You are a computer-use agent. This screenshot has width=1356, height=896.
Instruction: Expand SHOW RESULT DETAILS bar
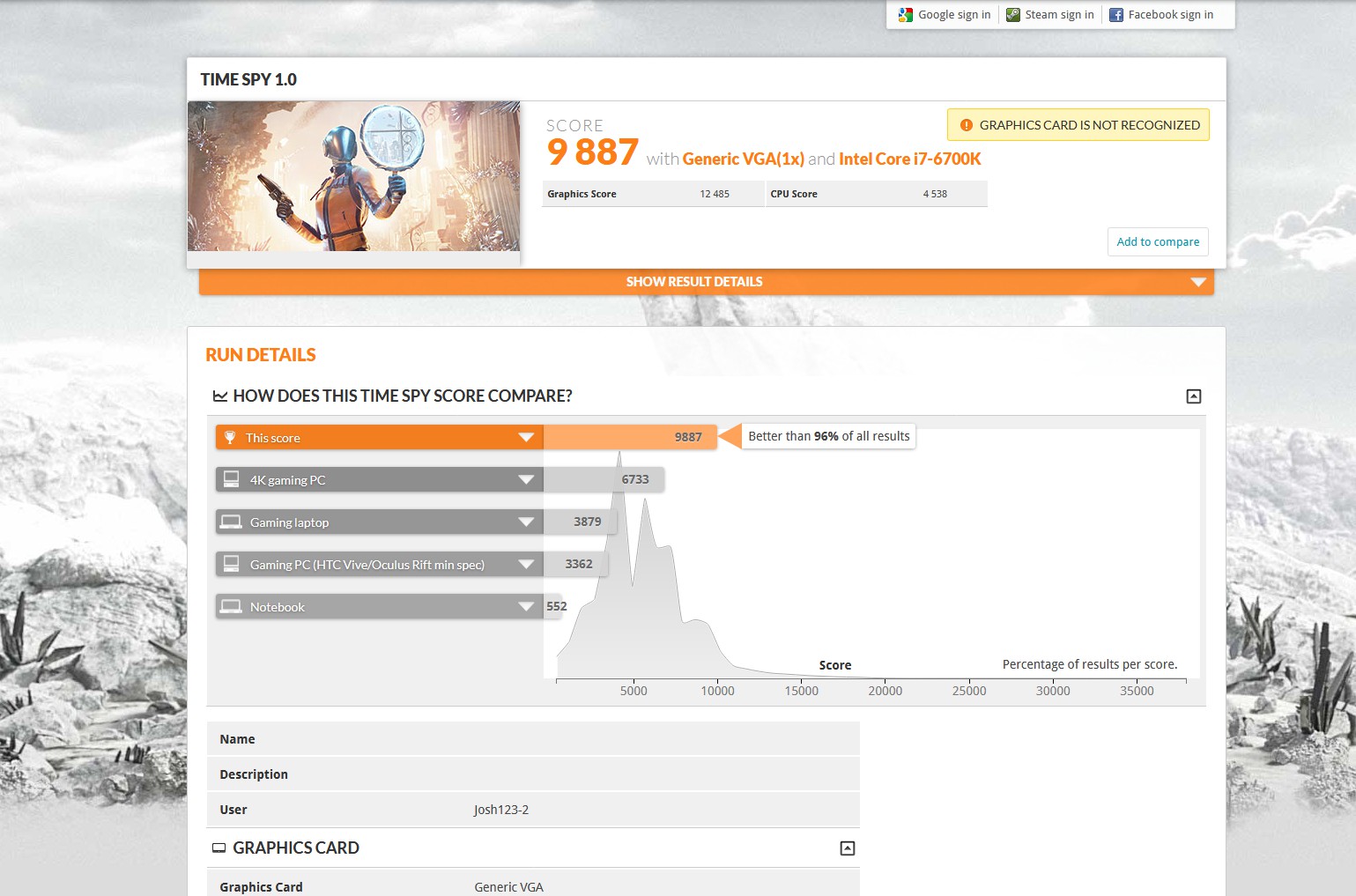707,282
